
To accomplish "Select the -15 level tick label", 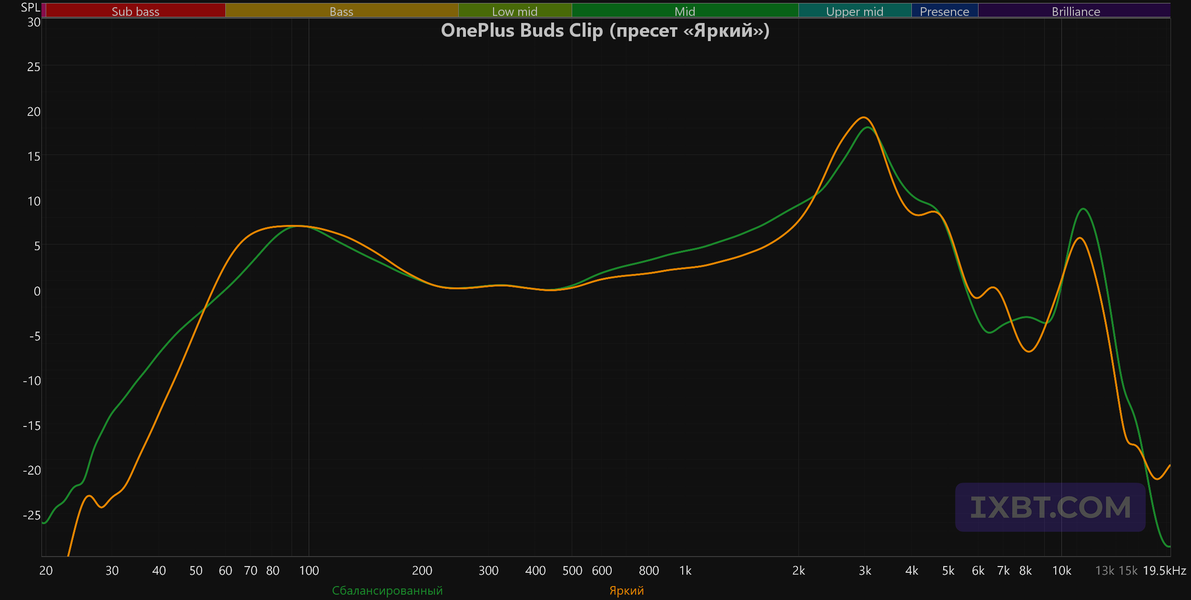I will click(x=31, y=425).
